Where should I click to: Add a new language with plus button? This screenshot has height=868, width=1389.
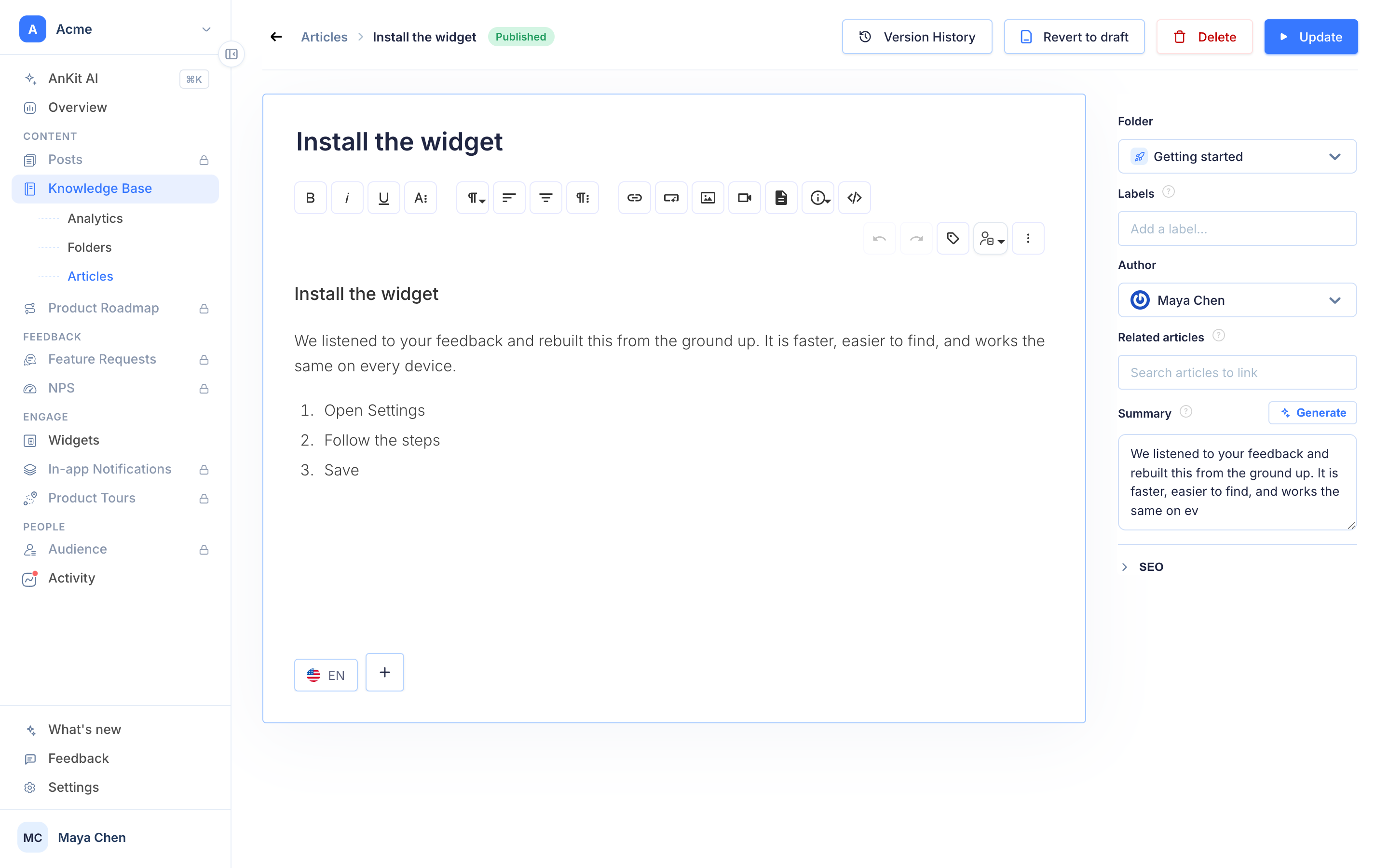(384, 672)
